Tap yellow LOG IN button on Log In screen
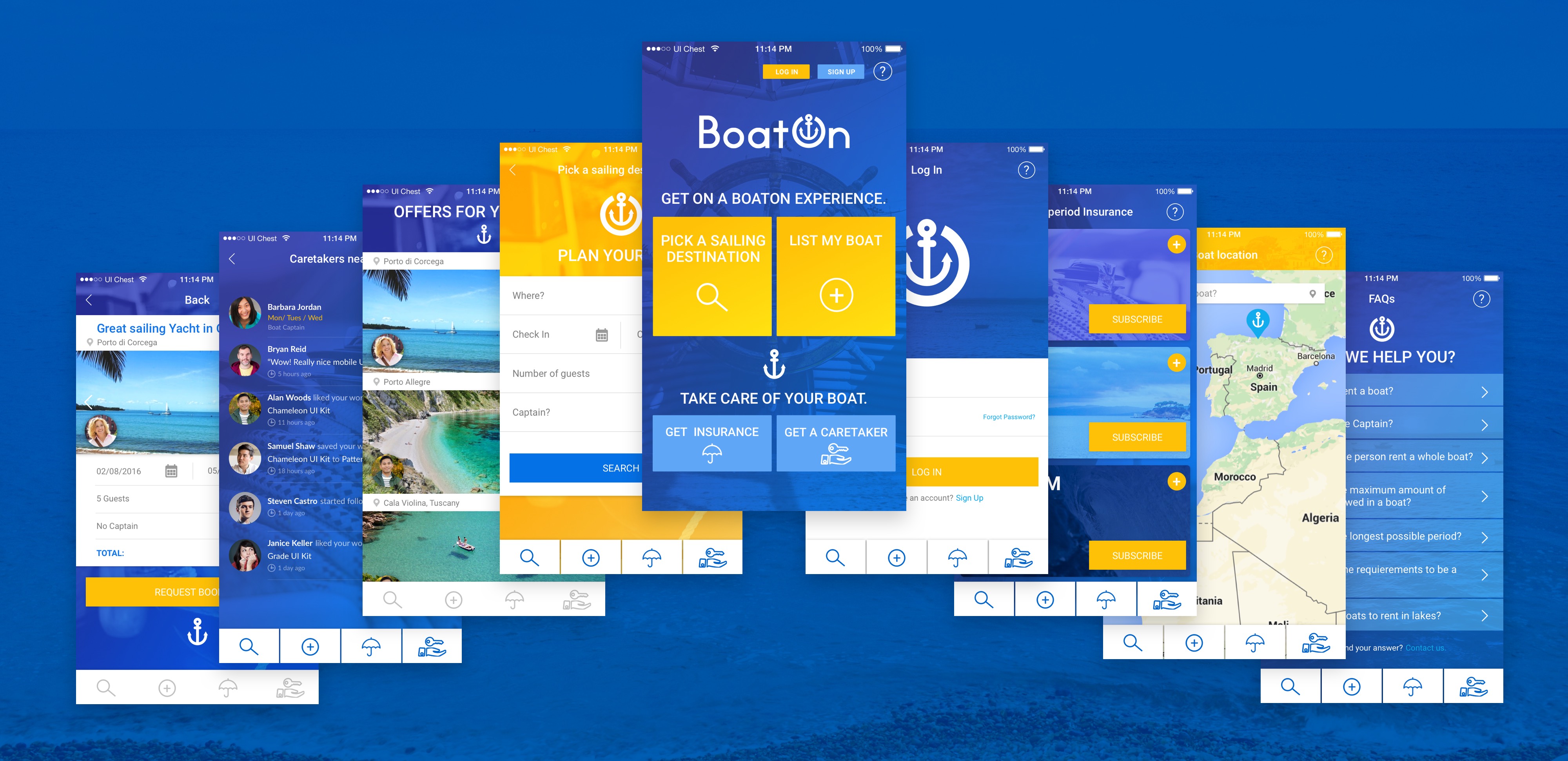This screenshot has width=1568, height=761. coord(972,472)
